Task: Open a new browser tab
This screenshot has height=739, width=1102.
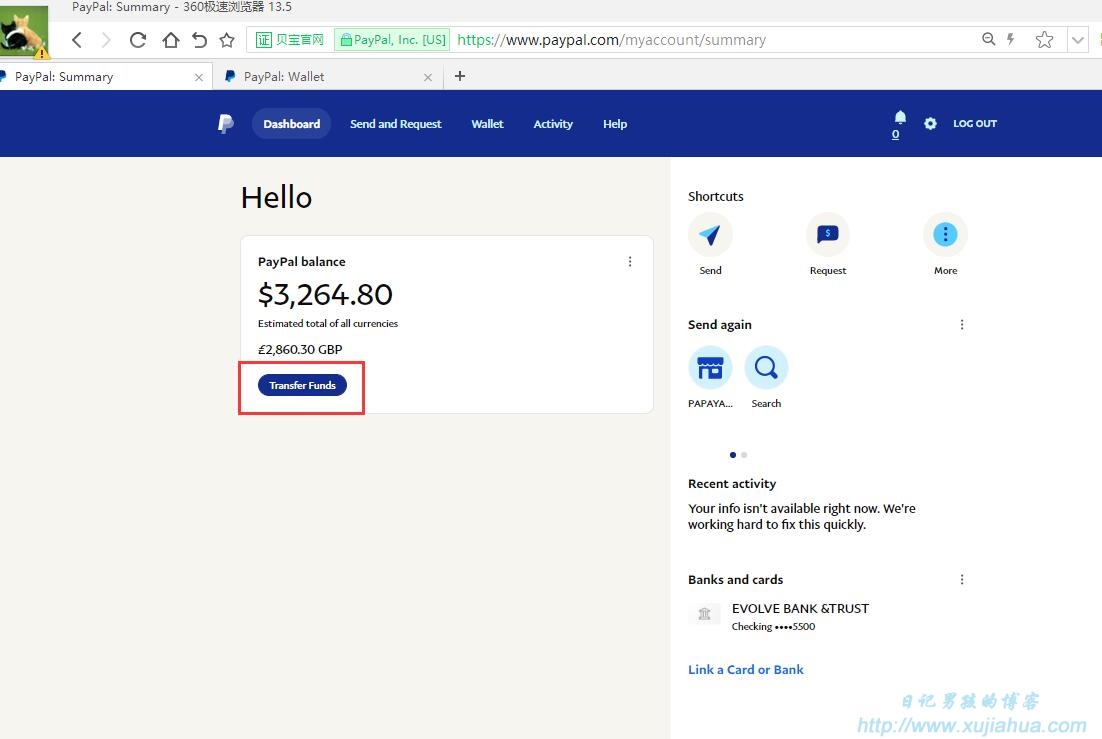Action: (x=460, y=76)
